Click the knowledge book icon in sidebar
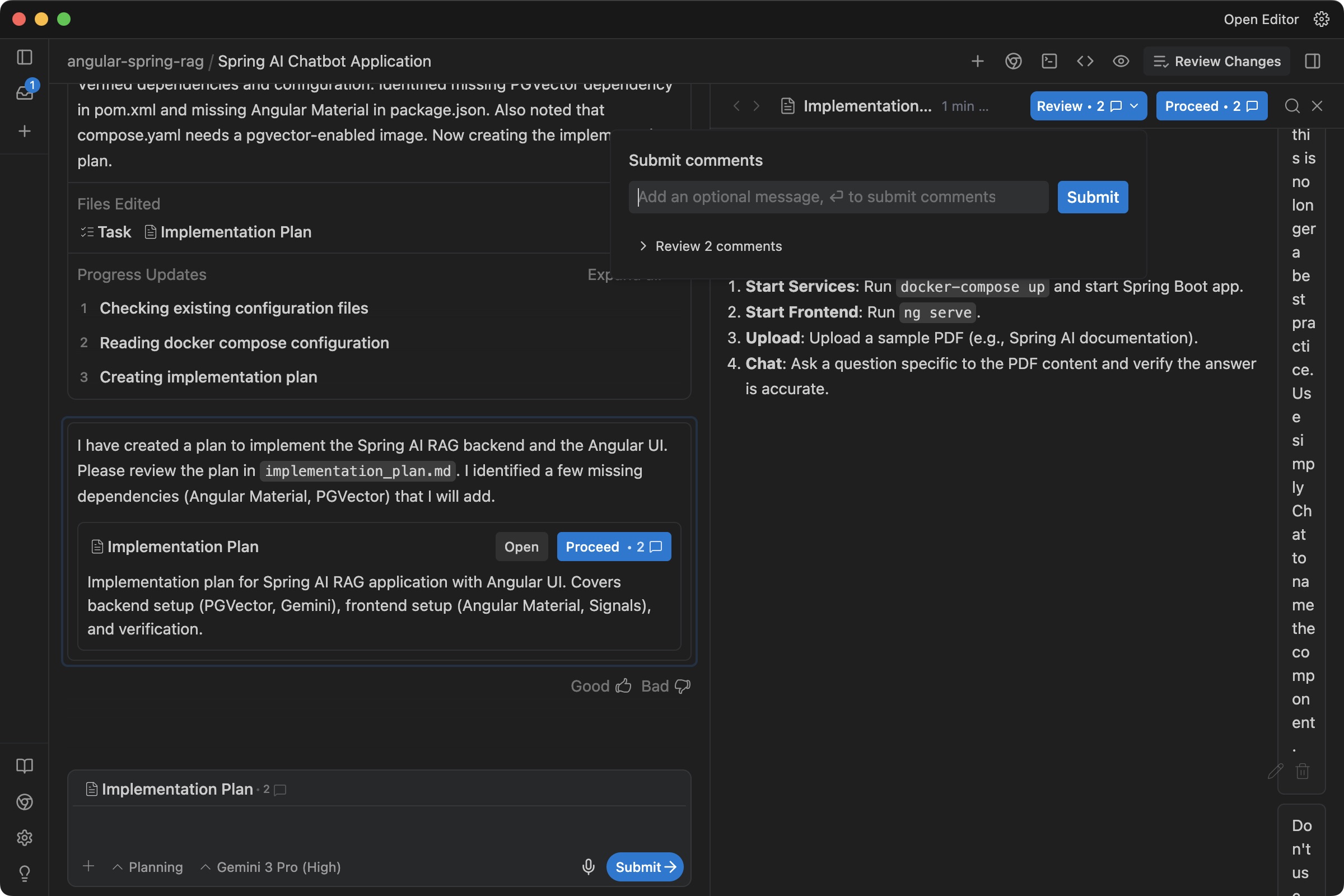This screenshot has width=1344, height=896. pyautogui.click(x=25, y=766)
